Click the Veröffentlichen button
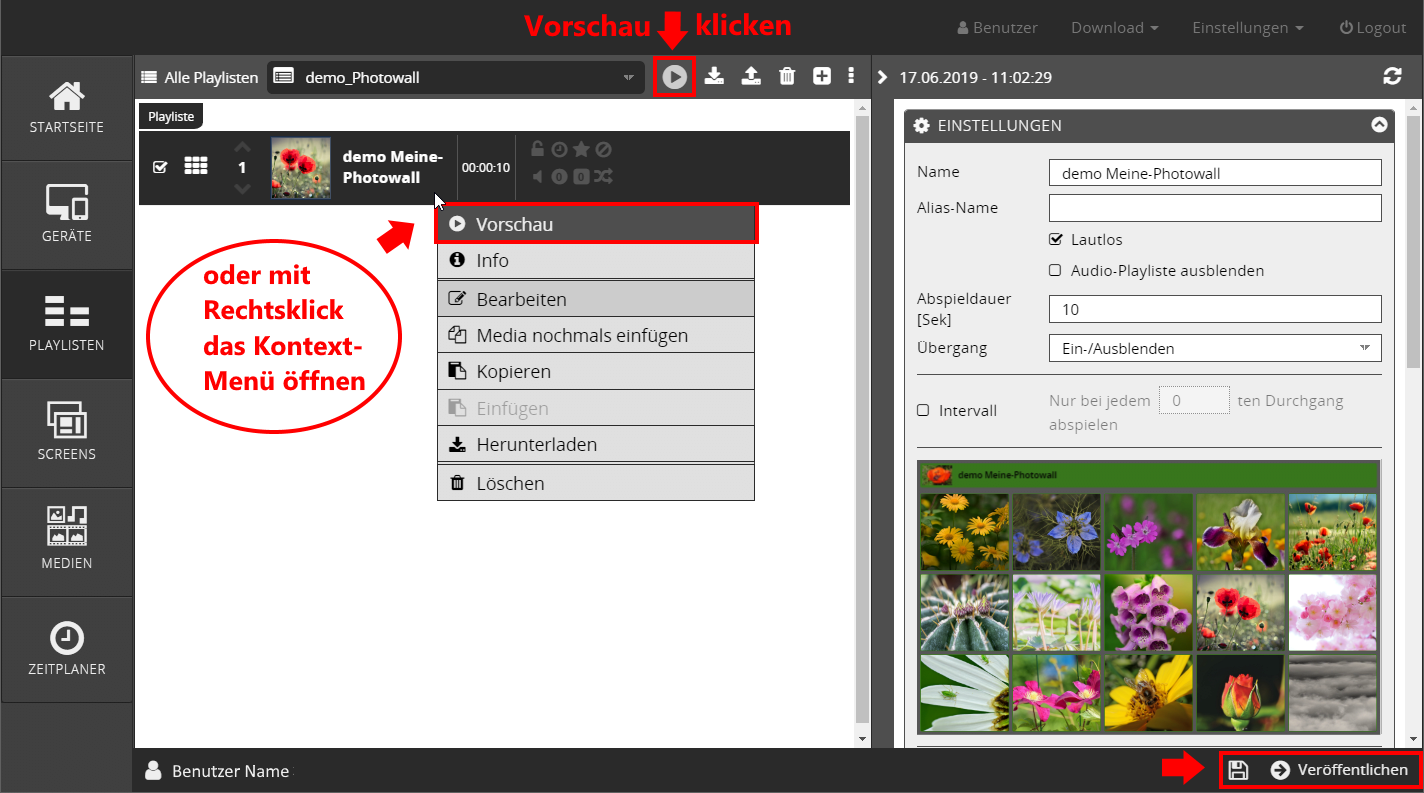1424x793 pixels. (1339, 770)
